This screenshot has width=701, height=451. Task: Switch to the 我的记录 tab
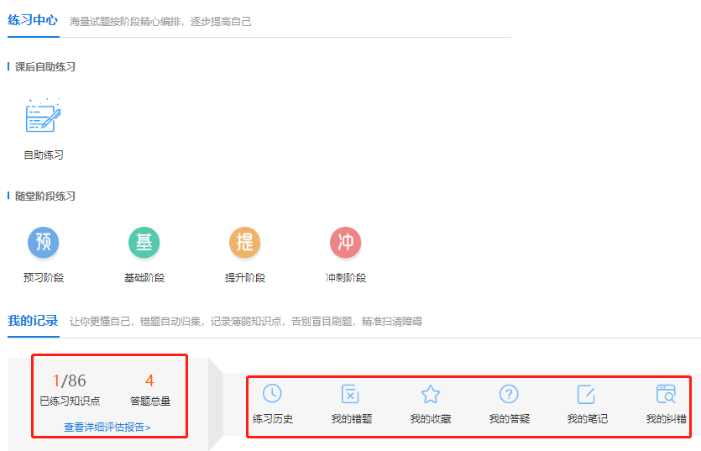(x=33, y=321)
